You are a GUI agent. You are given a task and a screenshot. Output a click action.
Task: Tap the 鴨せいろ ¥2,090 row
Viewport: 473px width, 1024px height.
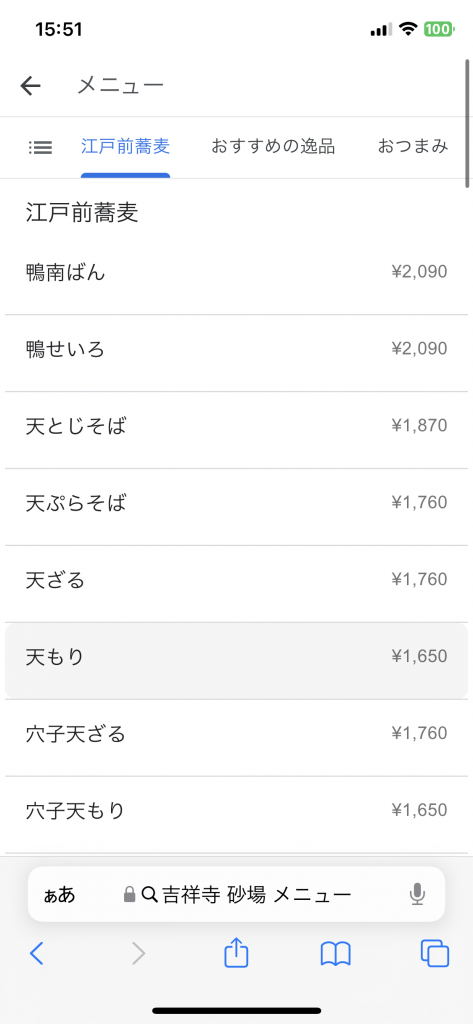[236, 350]
